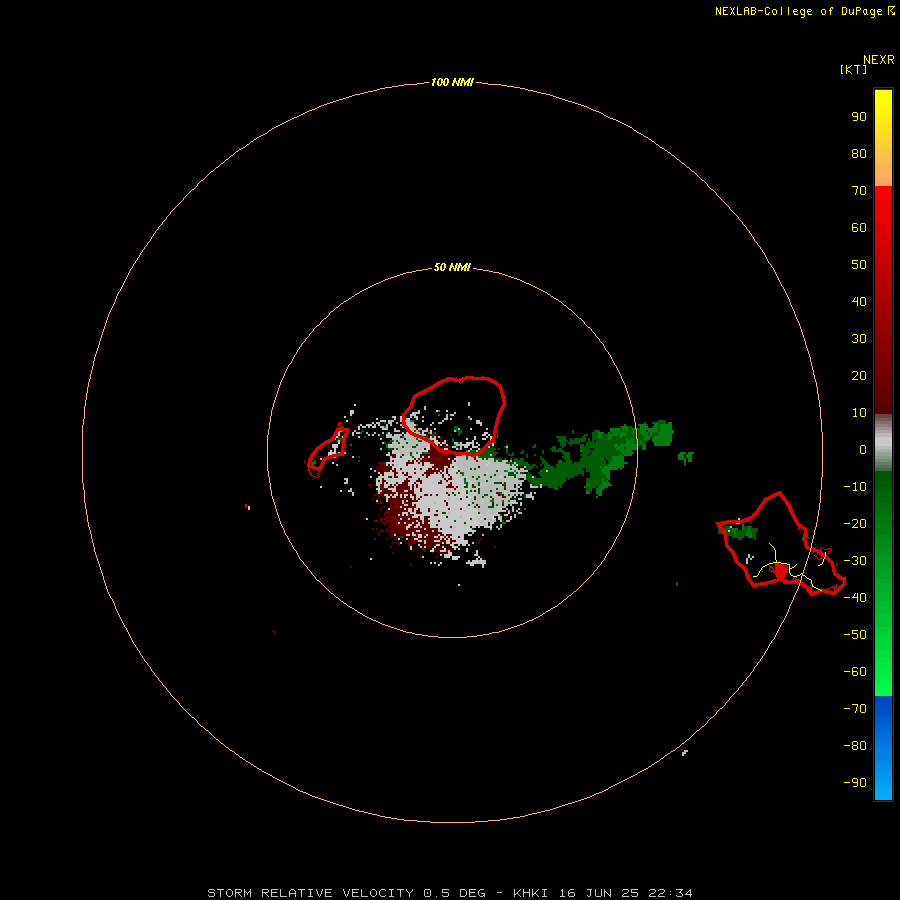
Task: Pick the bright red segment of the color bar
Action: (x=883, y=212)
